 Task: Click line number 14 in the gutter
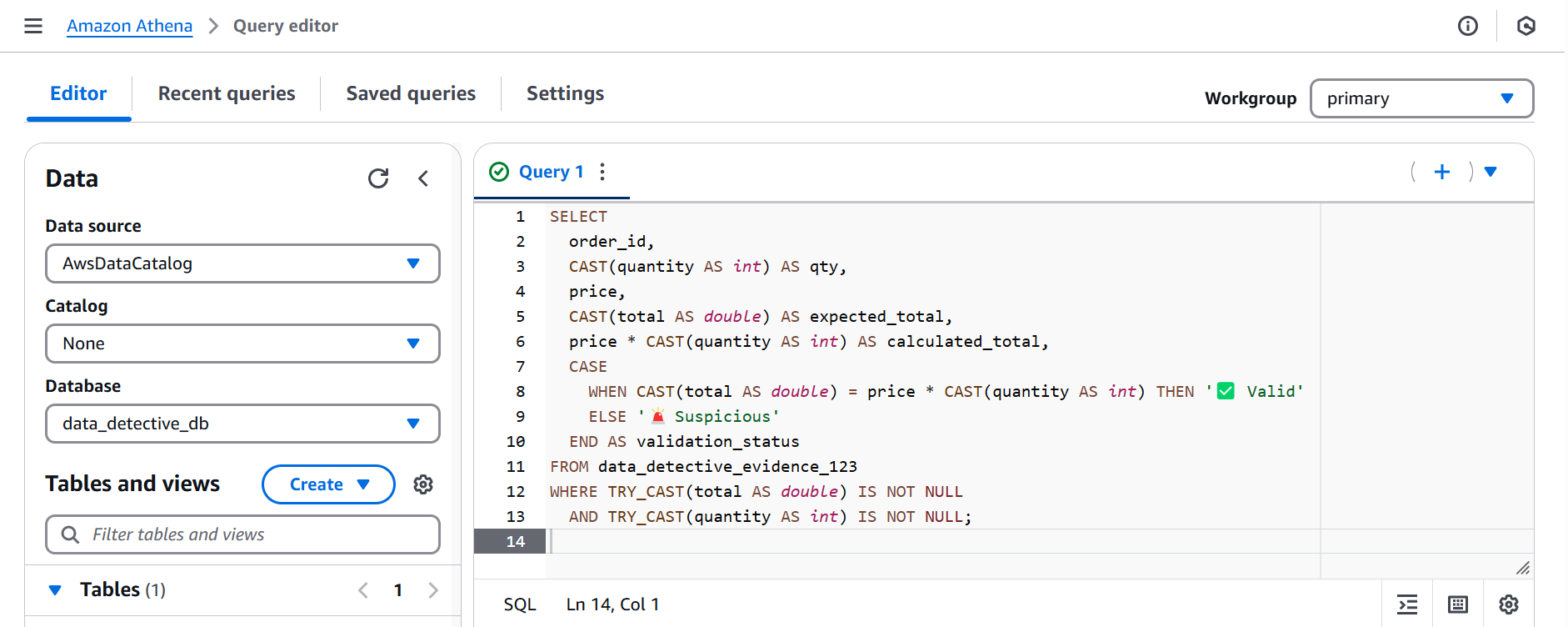pyautogui.click(x=516, y=541)
